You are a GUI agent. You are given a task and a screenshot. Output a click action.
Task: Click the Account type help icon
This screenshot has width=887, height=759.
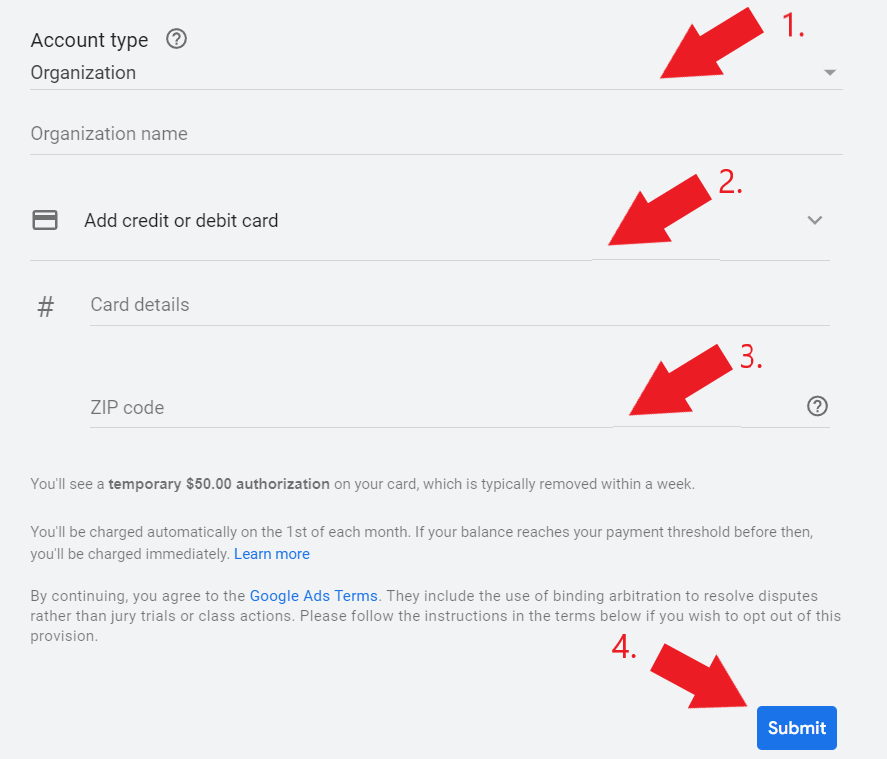[177, 39]
